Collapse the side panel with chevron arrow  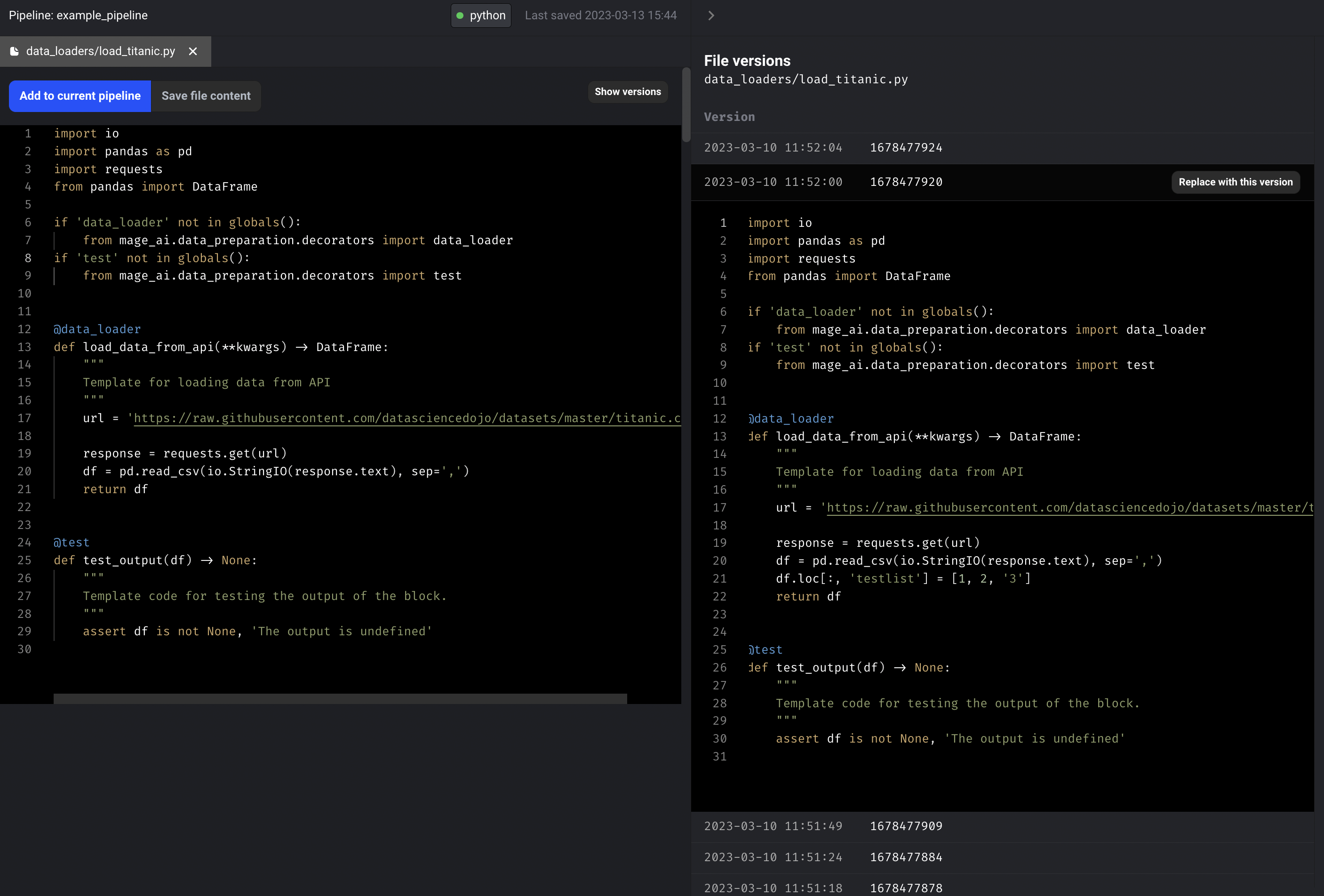(711, 16)
